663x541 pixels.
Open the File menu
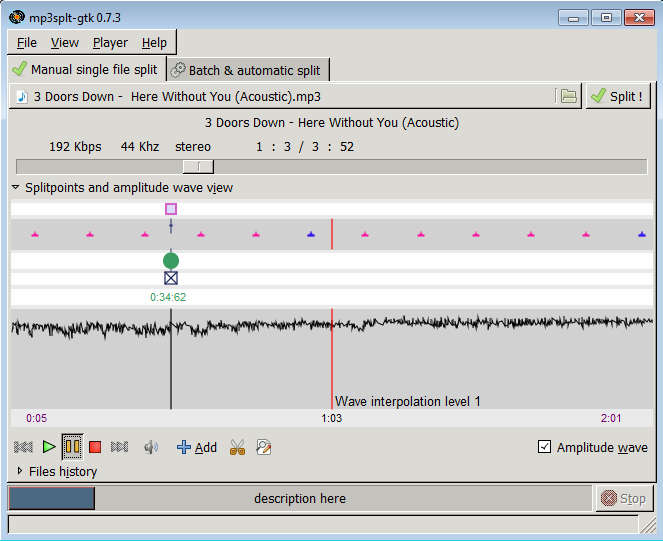click(x=27, y=43)
